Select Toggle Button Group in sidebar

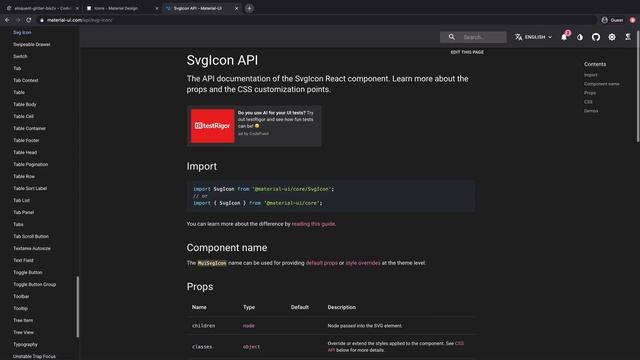click(35, 284)
